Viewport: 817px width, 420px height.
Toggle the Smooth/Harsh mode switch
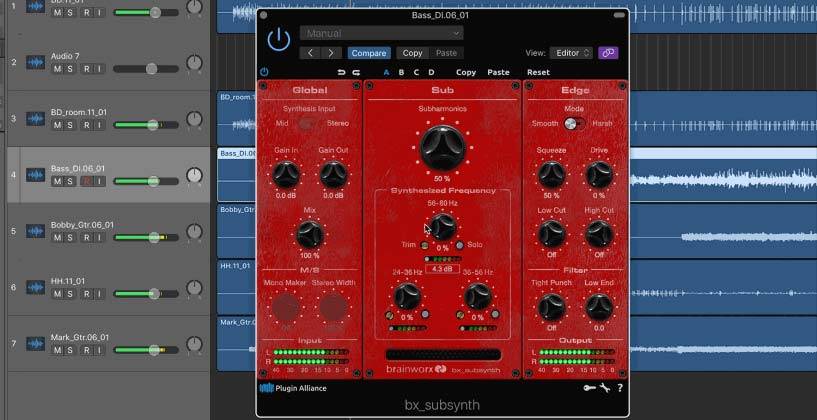[574, 123]
